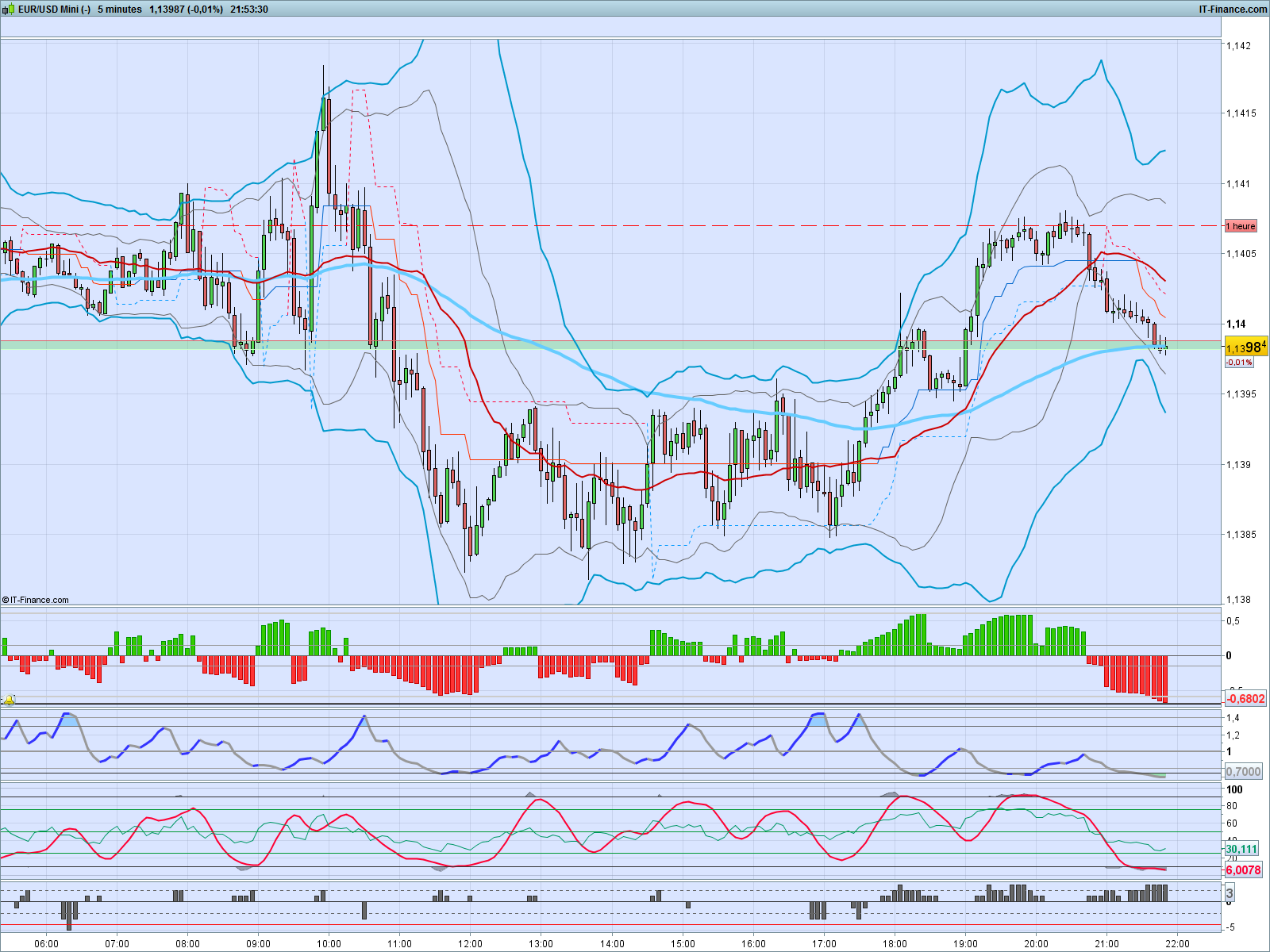
Task: Click the © IT-Finance.com copyright link
Action: (37, 600)
